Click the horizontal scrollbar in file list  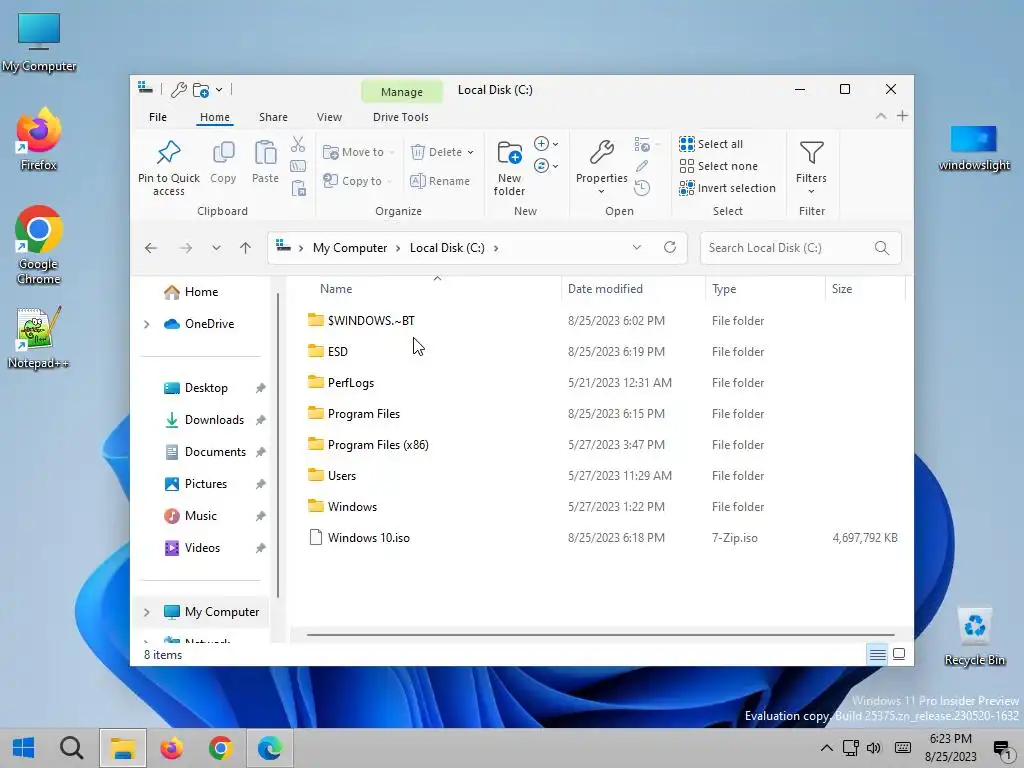point(600,634)
